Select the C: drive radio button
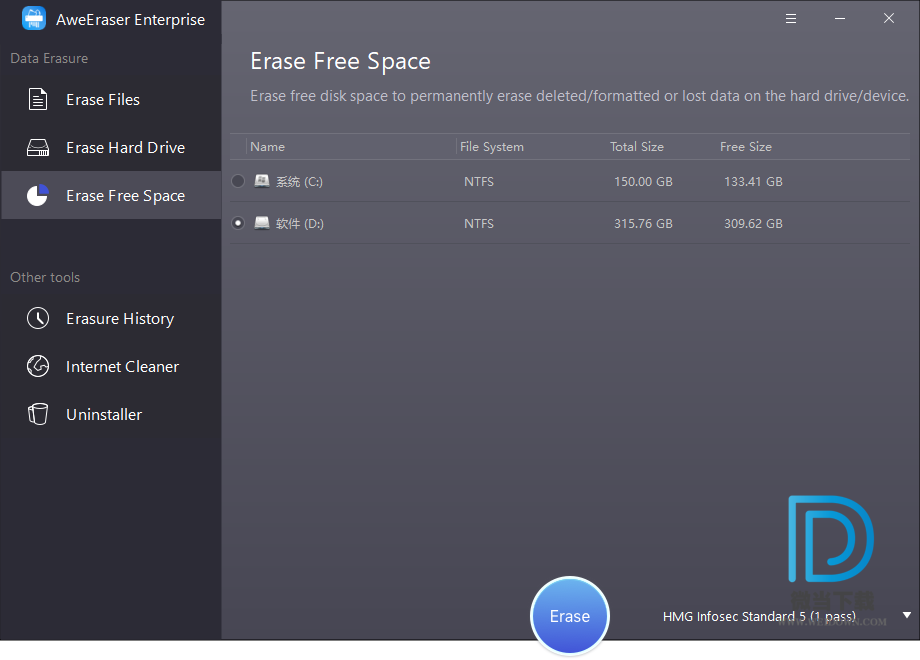Screen dimensions: 920x660 (238, 181)
